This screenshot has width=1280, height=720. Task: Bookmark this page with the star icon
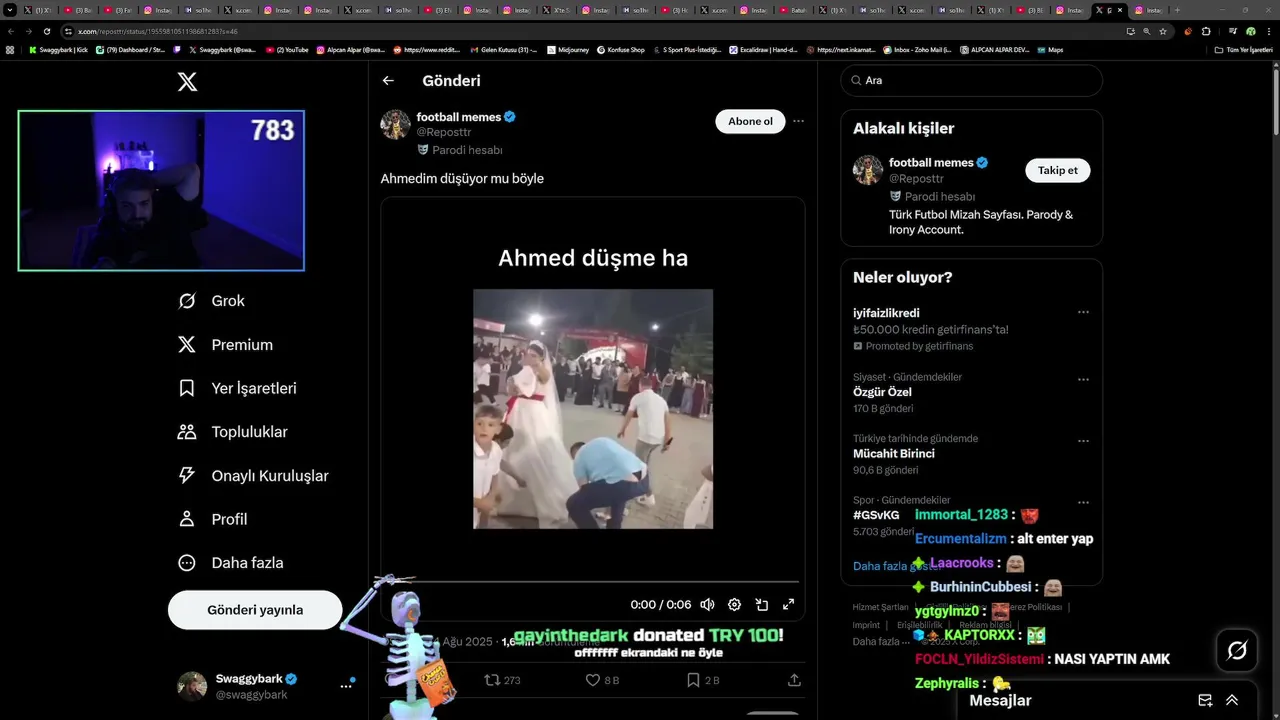pos(1163,31)
